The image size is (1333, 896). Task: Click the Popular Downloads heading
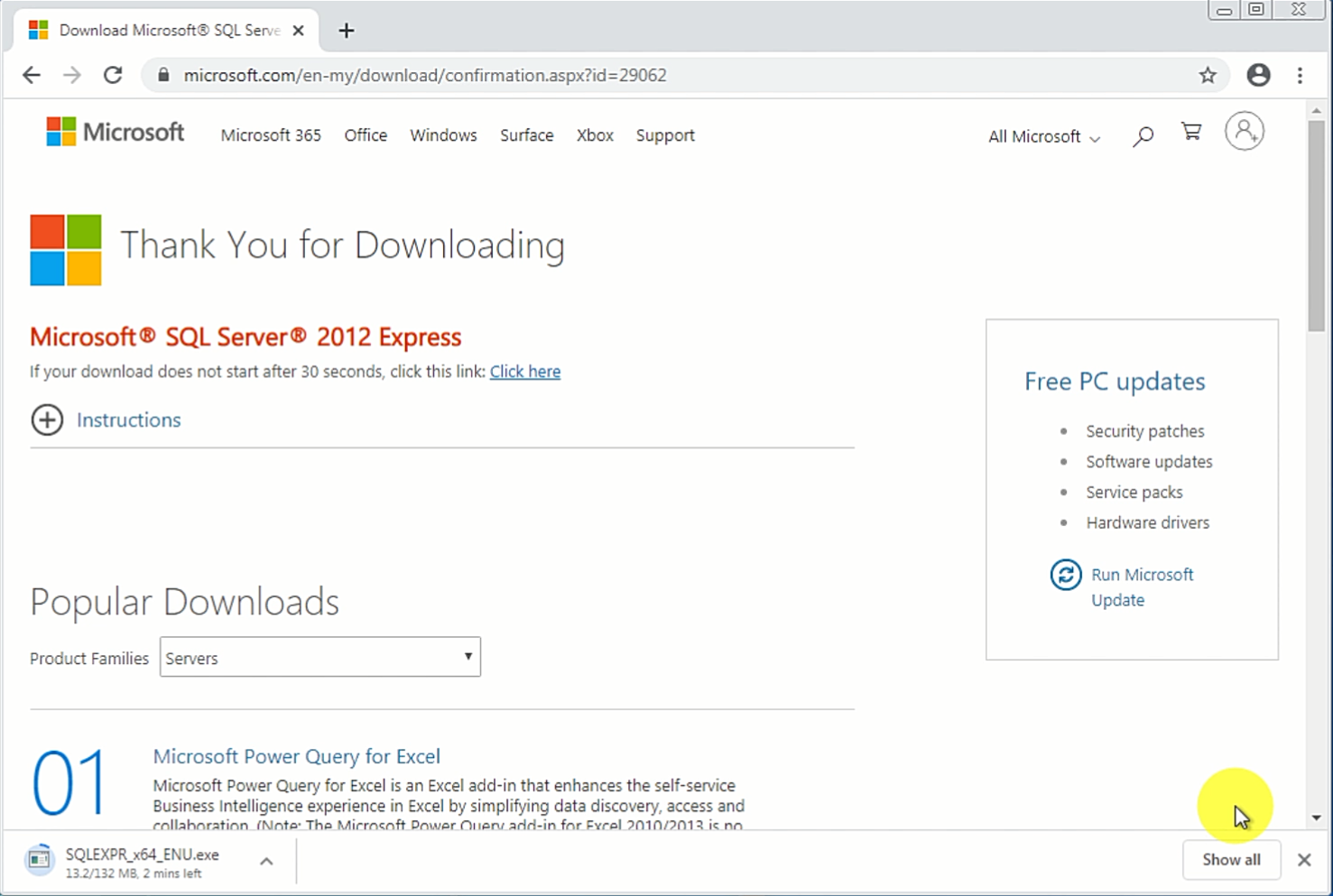(x=185, y=602)
